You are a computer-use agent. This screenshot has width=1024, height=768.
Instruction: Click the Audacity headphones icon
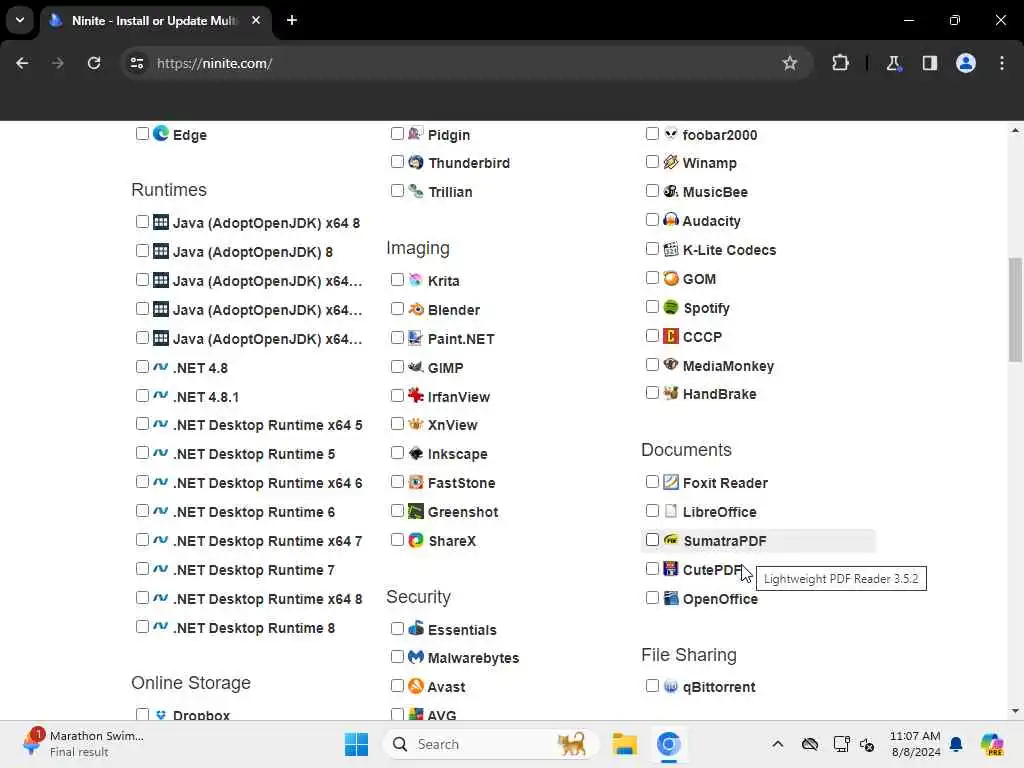[671, 219]
